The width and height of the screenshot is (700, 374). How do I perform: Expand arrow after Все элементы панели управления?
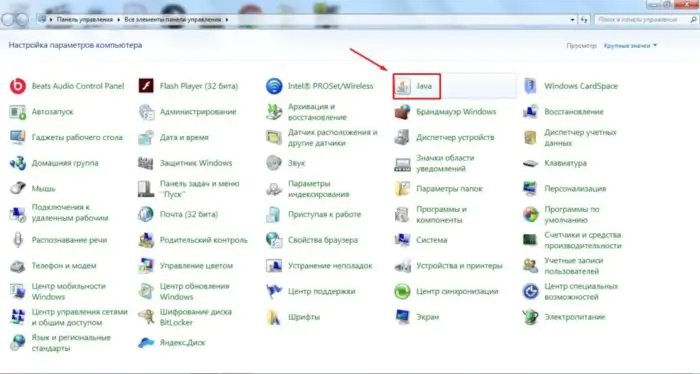tap(227, 20)
